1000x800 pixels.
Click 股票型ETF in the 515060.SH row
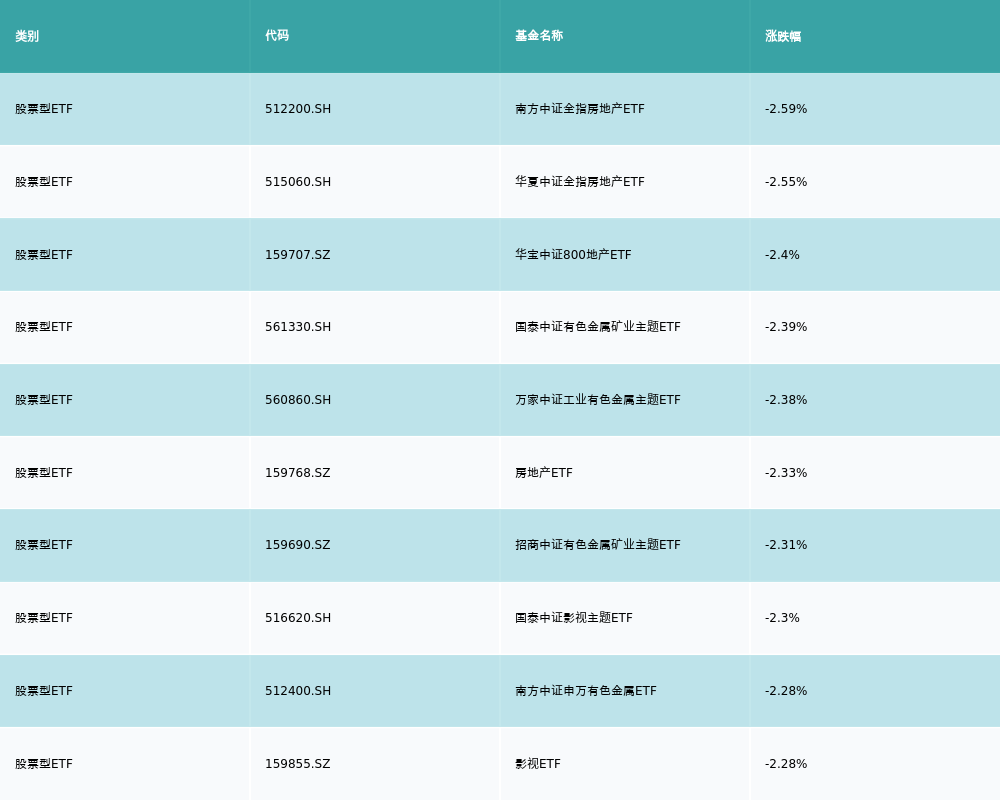pos(44,182)
